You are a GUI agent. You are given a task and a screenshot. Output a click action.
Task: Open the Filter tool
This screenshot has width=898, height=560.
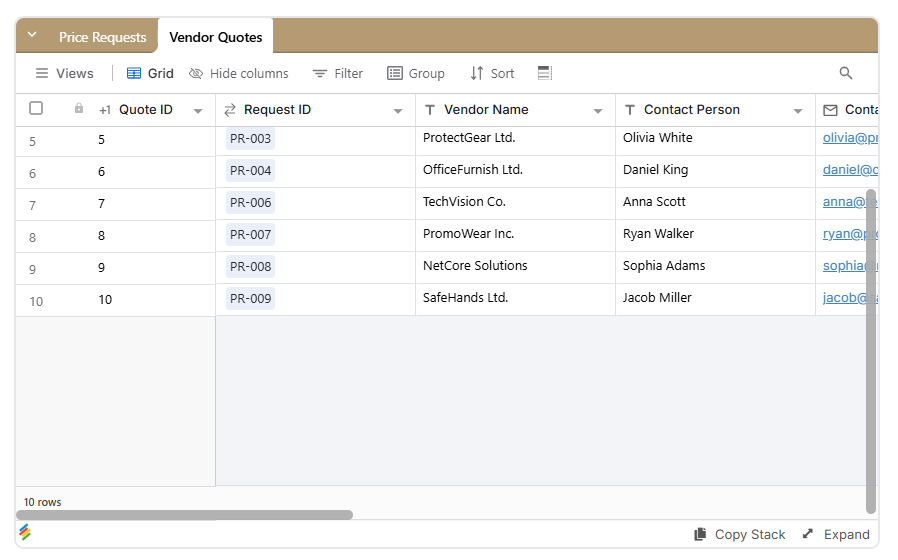coord(337,73)
